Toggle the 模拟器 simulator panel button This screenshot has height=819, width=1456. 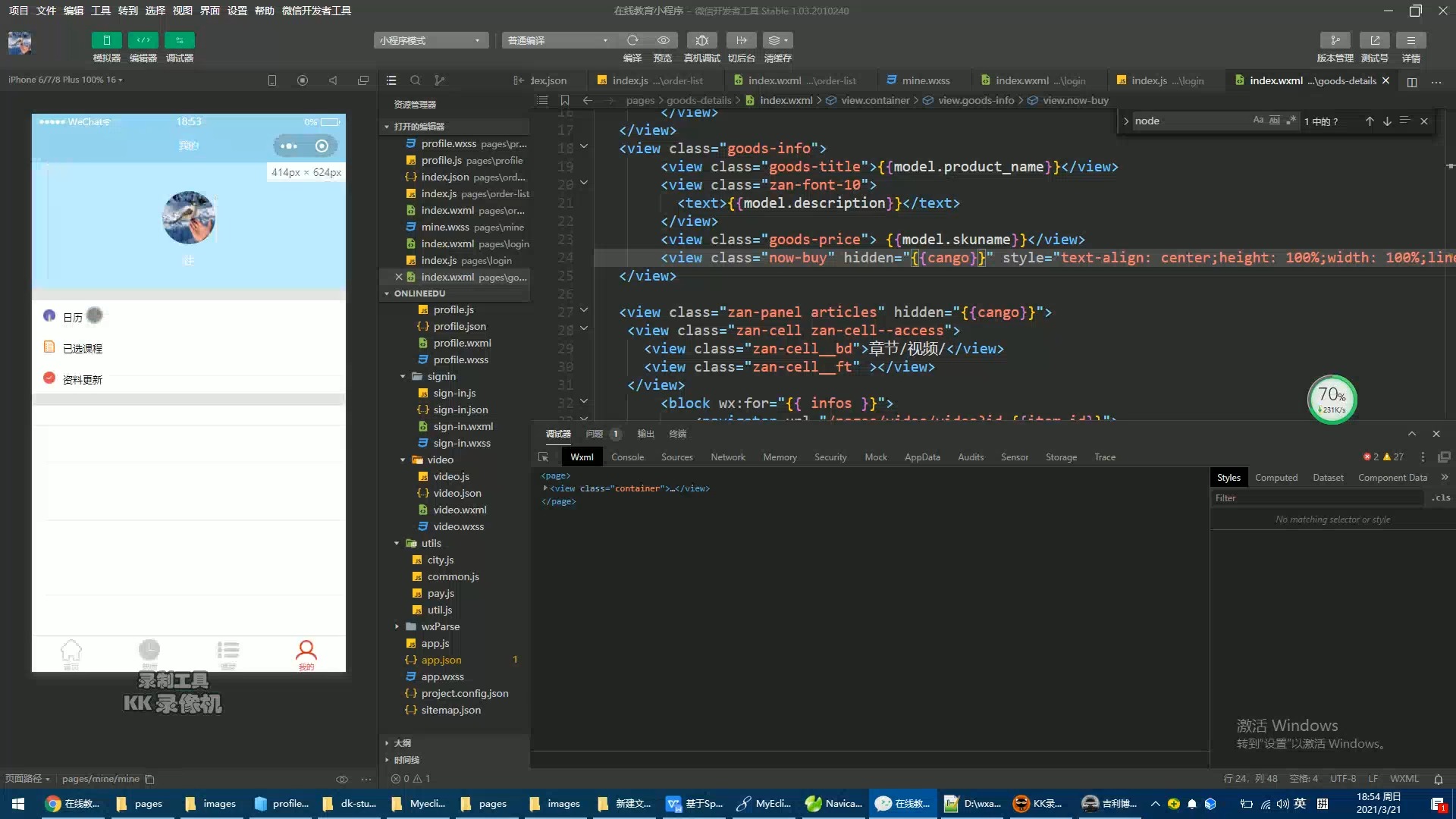(x=106, y=40)
